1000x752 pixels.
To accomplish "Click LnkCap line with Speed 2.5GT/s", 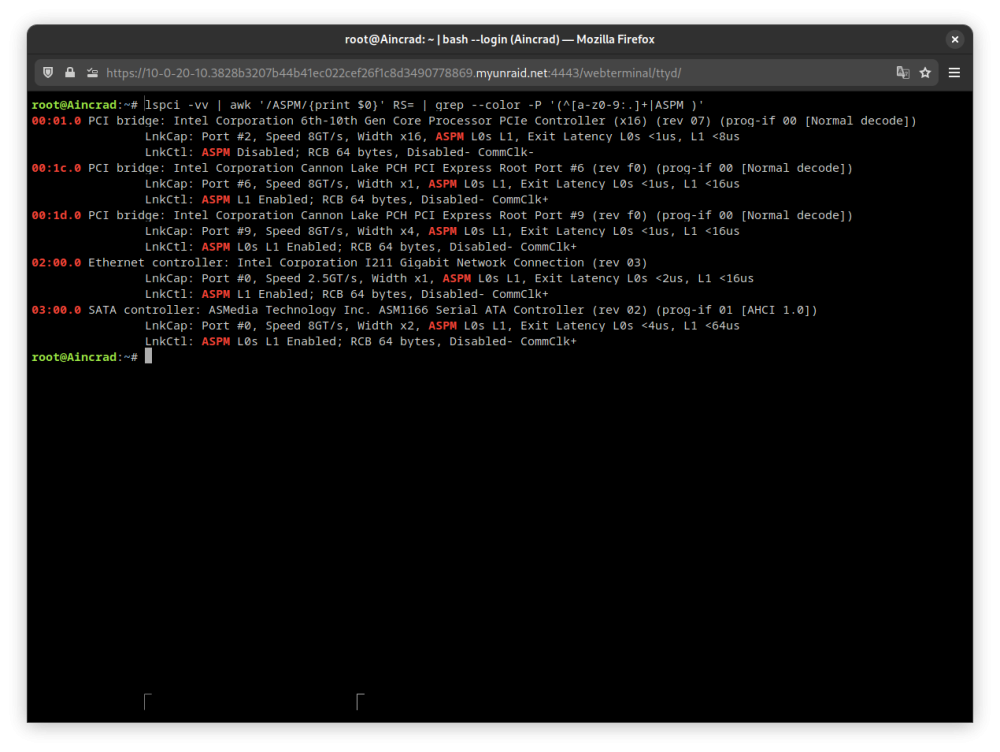I will point(449,278).
